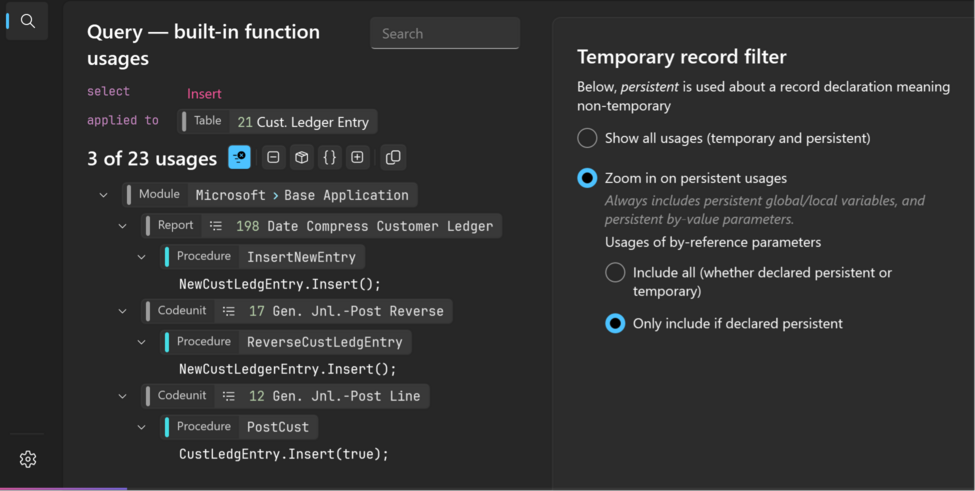Collapse the ReverseCustLedgEntry procedure chevron

[142, 342]
